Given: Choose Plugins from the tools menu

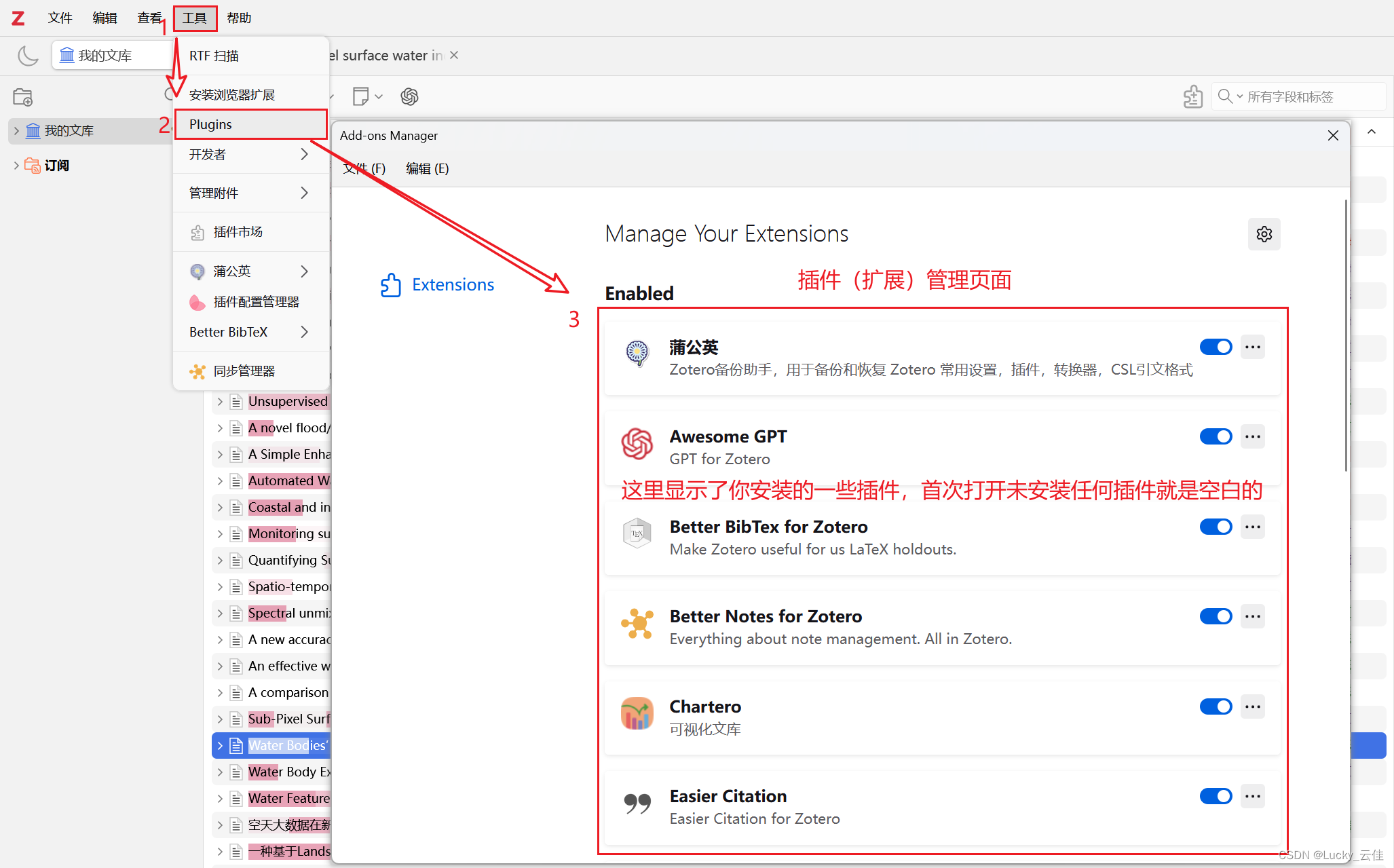Looking at the screenshot, I should click(x=250, y=124).
